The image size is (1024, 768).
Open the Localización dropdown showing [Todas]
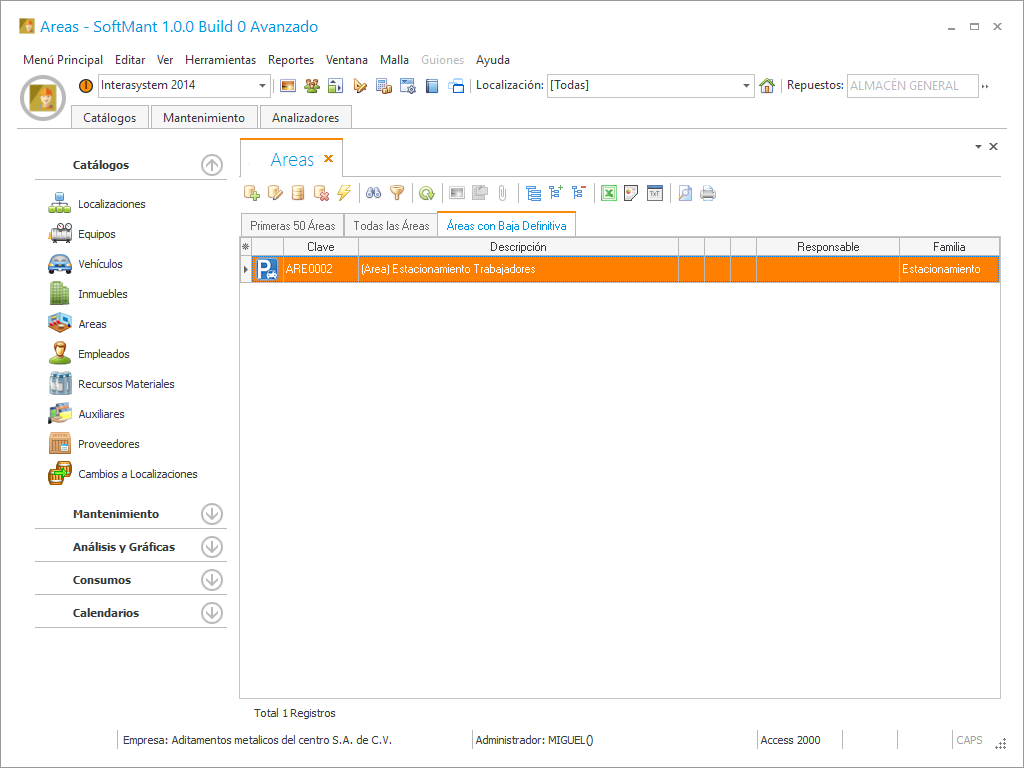pyautogui.click(x=747, y=86)
